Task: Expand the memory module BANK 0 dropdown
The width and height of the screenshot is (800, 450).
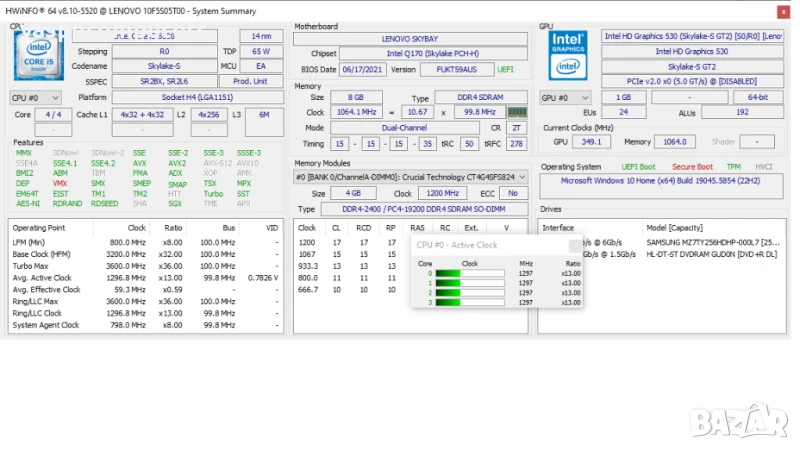Action: click(x=411, y=176)
